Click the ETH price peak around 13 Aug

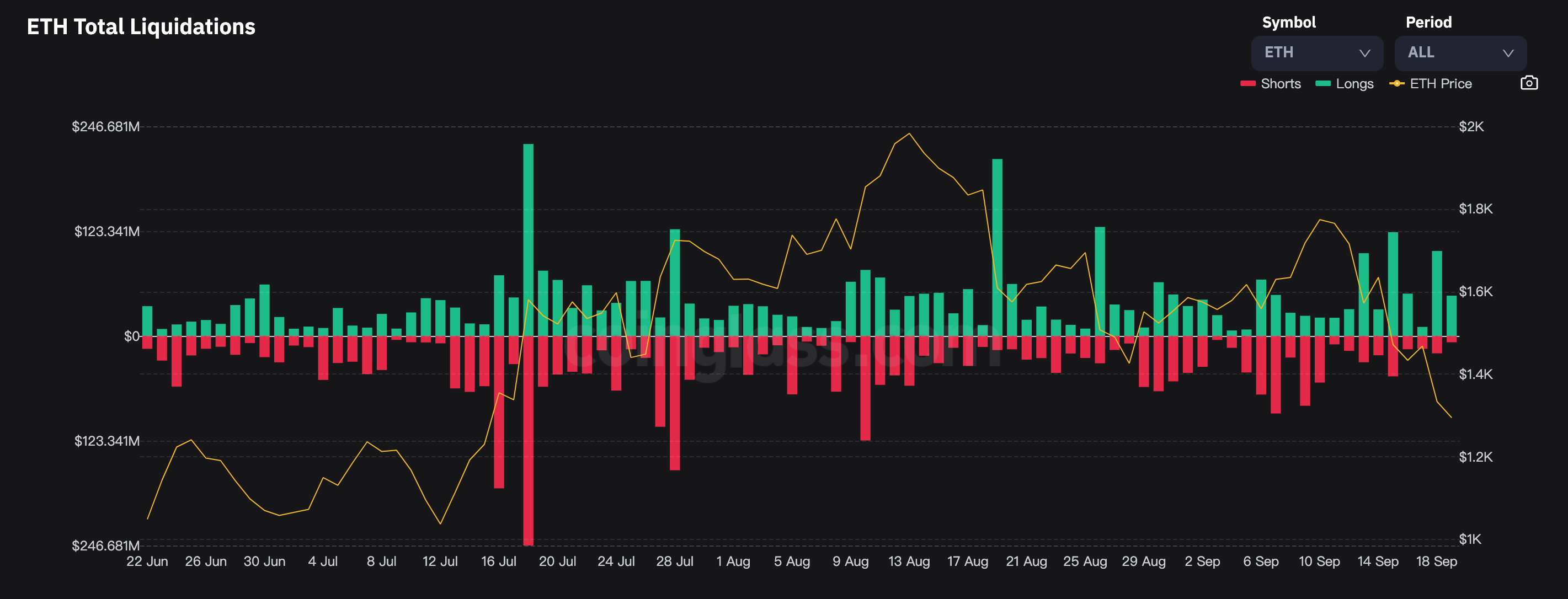coord(909,133)
